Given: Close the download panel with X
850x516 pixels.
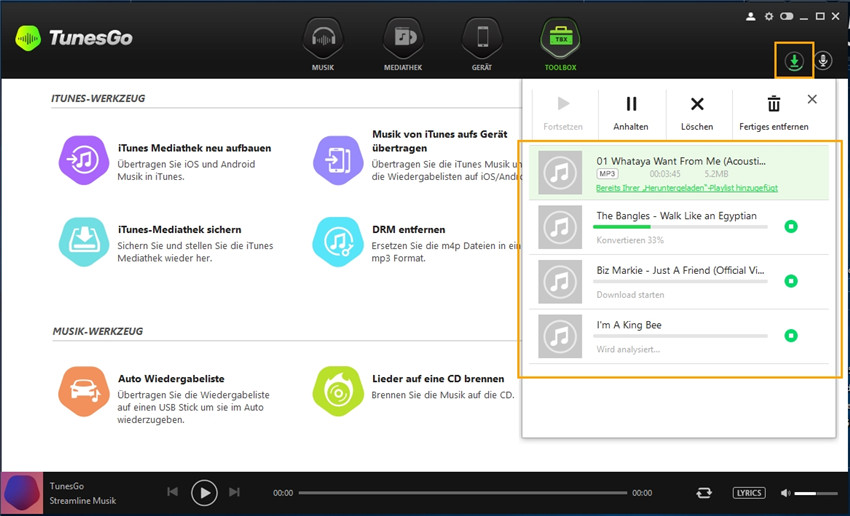Looking at the screenshot, I should point(812,99).
